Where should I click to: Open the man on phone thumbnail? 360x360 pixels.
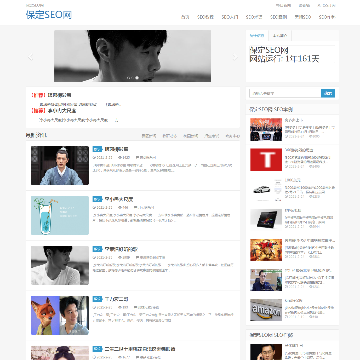(266, 352)
